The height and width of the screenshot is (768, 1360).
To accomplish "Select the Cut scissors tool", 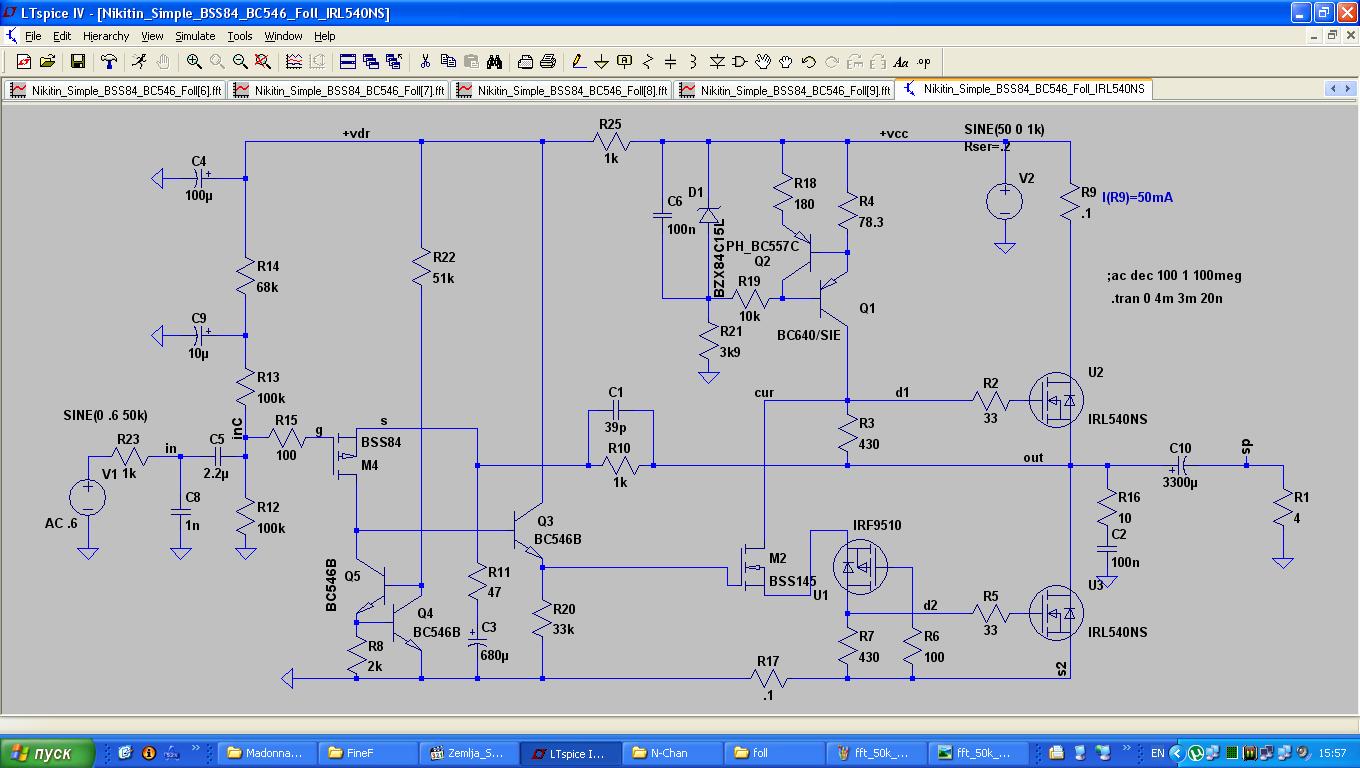I will coord(425,62).
